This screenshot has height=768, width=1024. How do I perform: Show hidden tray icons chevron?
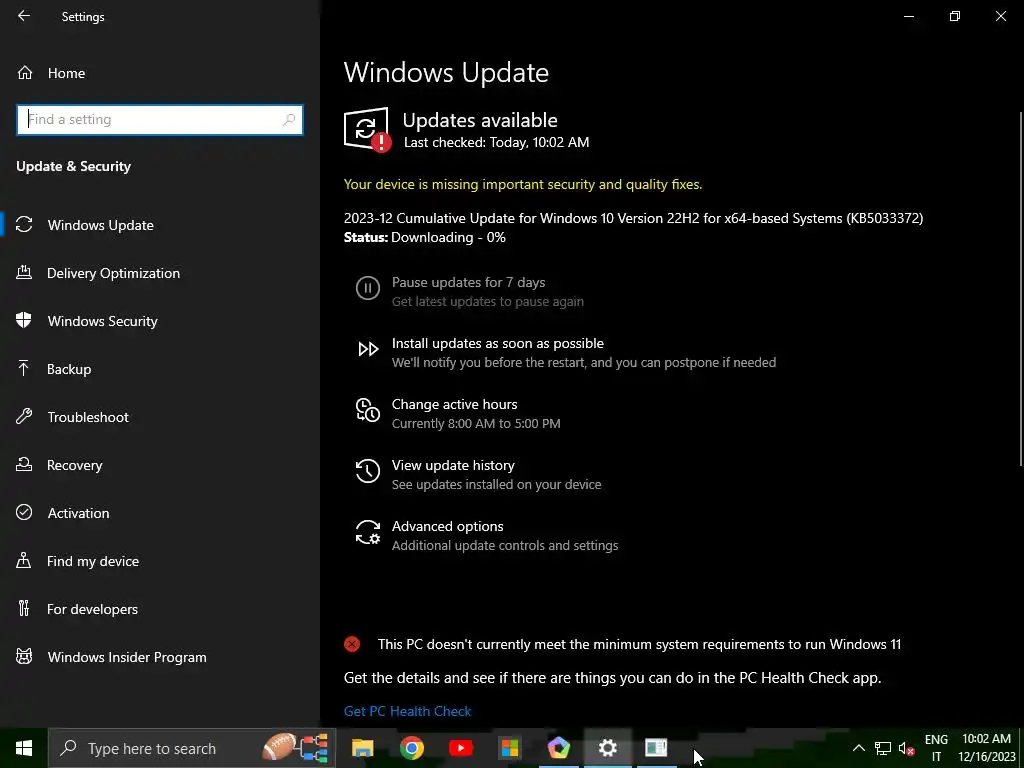859,748
